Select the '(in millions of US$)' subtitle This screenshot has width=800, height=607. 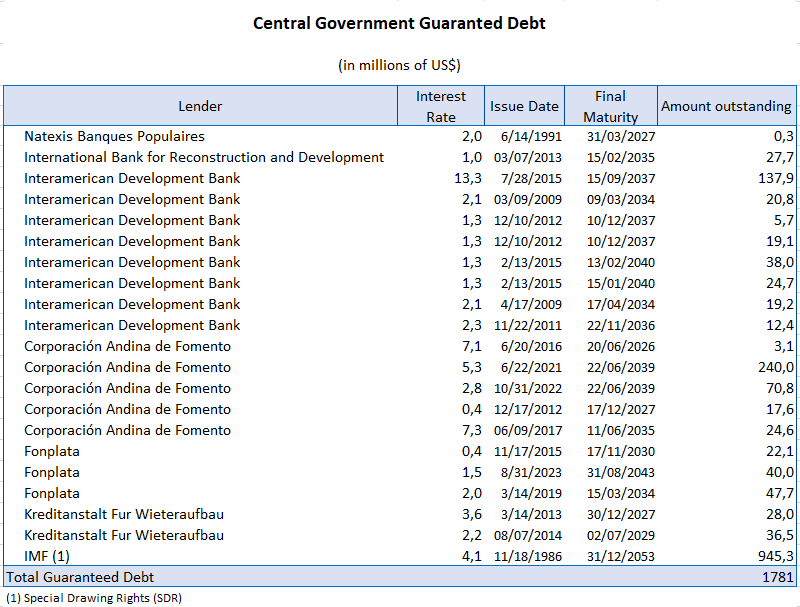pyautogui.click(x=399, y=65)
